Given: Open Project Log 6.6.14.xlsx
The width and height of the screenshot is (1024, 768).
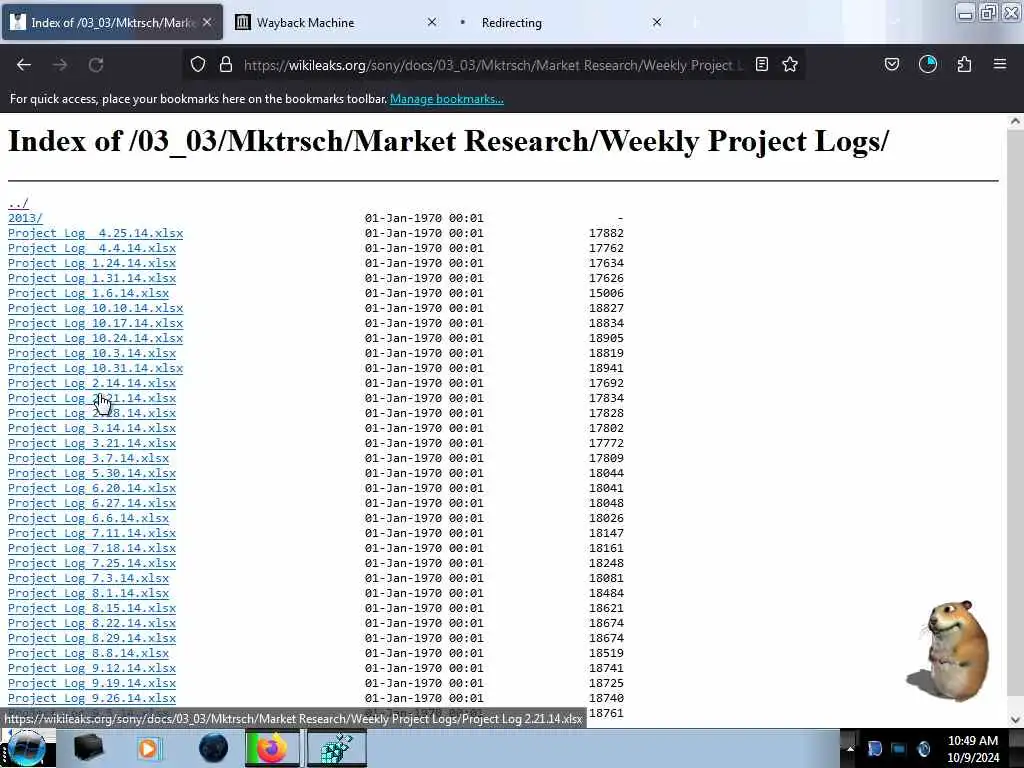Looking at the screenshot, I should tap(88, 519).
